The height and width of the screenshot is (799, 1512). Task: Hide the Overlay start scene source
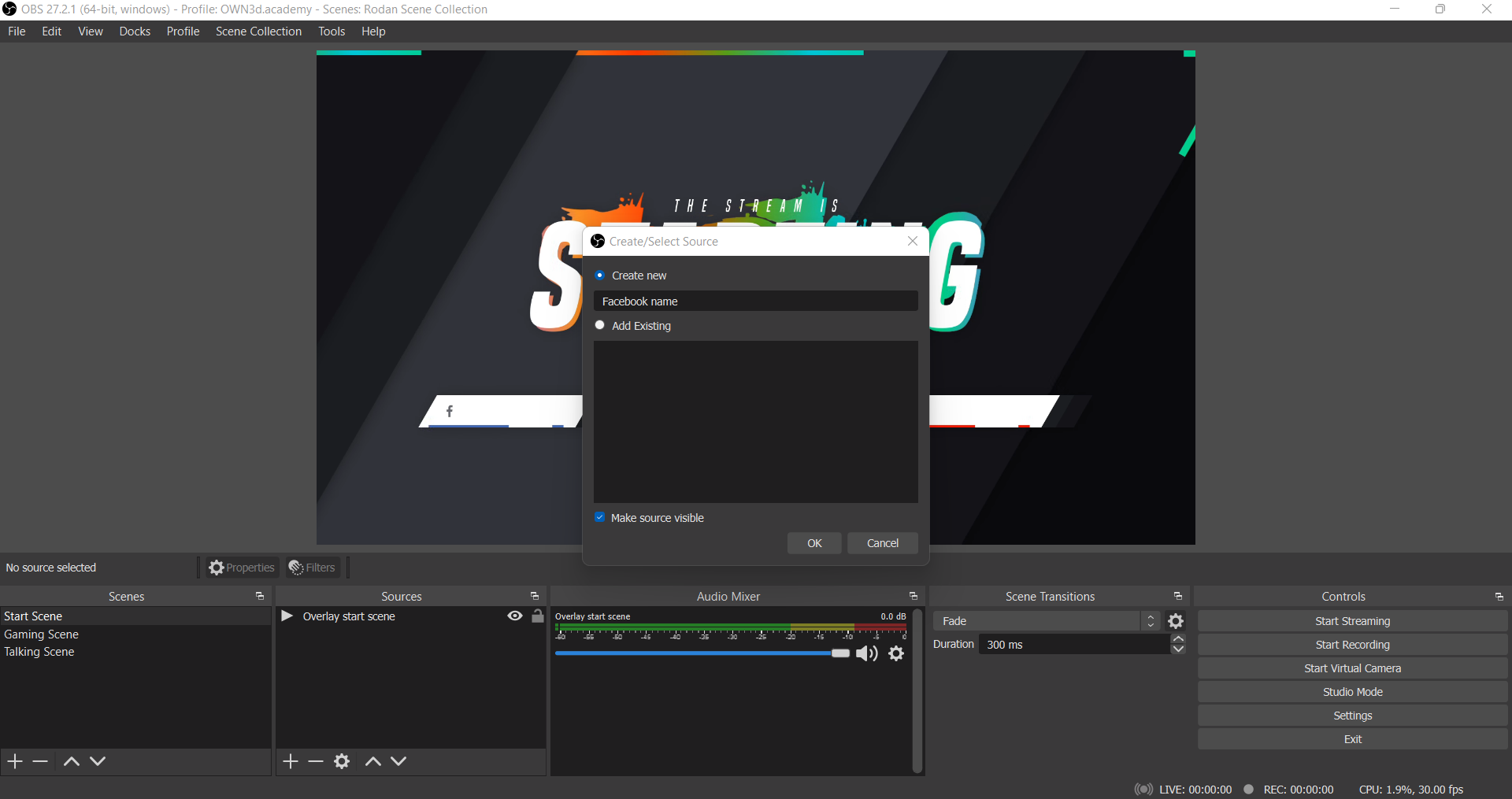click(x=515, y=616)
